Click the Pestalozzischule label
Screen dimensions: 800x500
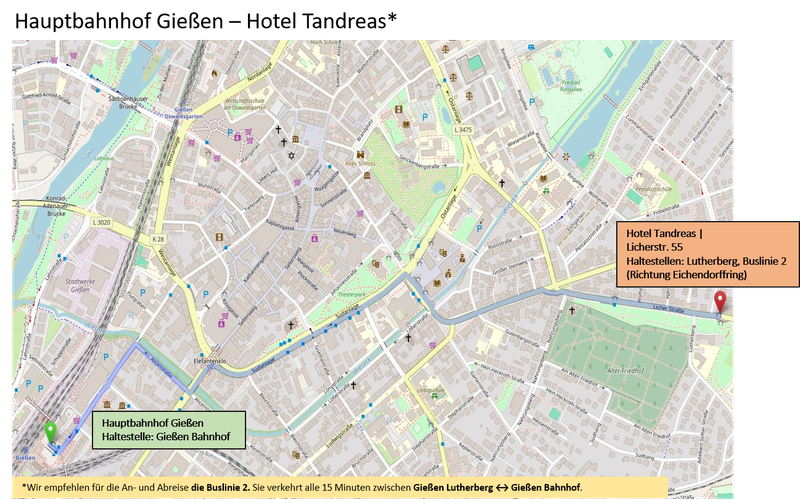coord(654,189)
